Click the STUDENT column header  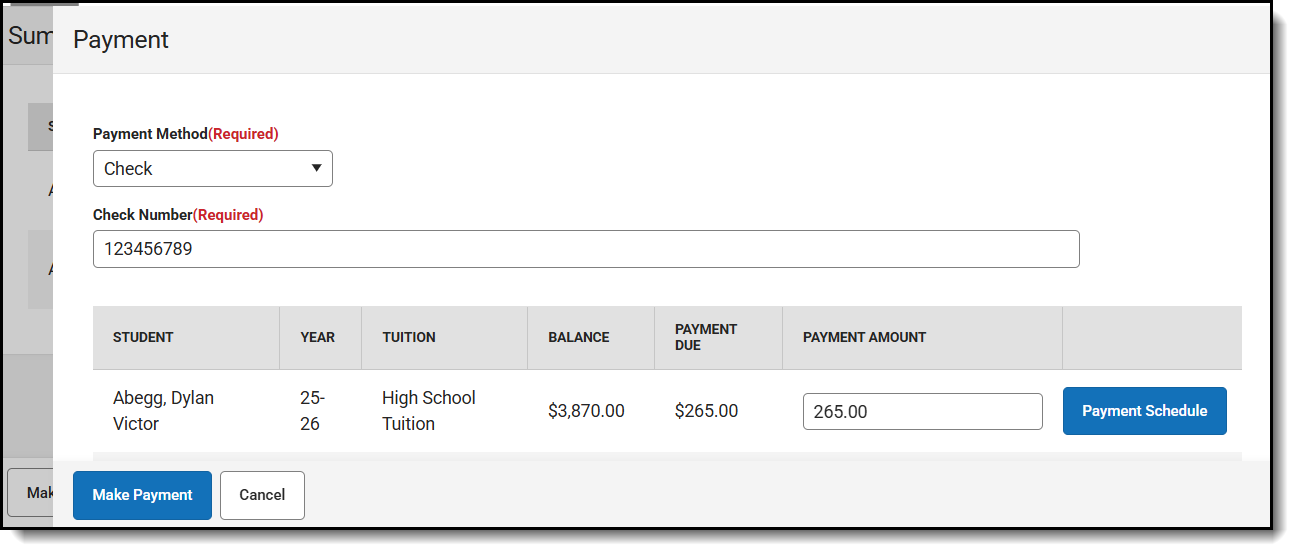[143, 338]
